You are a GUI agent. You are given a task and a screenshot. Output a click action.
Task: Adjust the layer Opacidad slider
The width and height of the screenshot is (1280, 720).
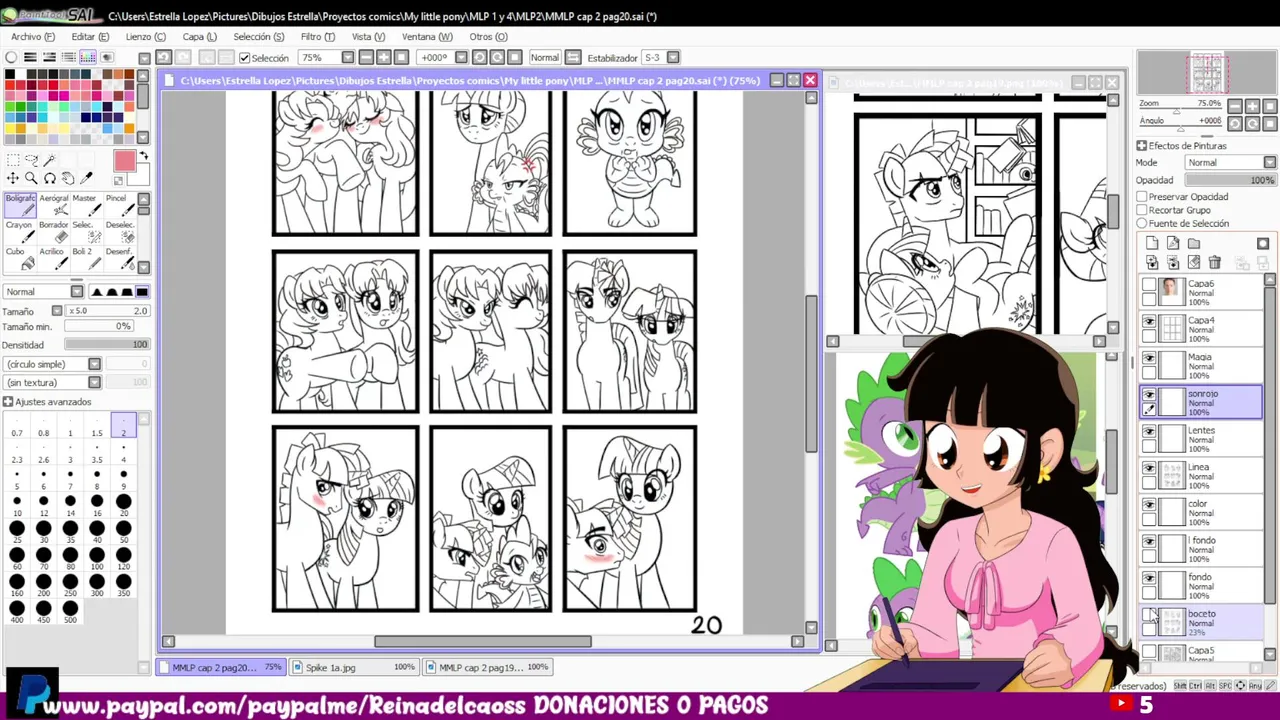pos(1230,180)
